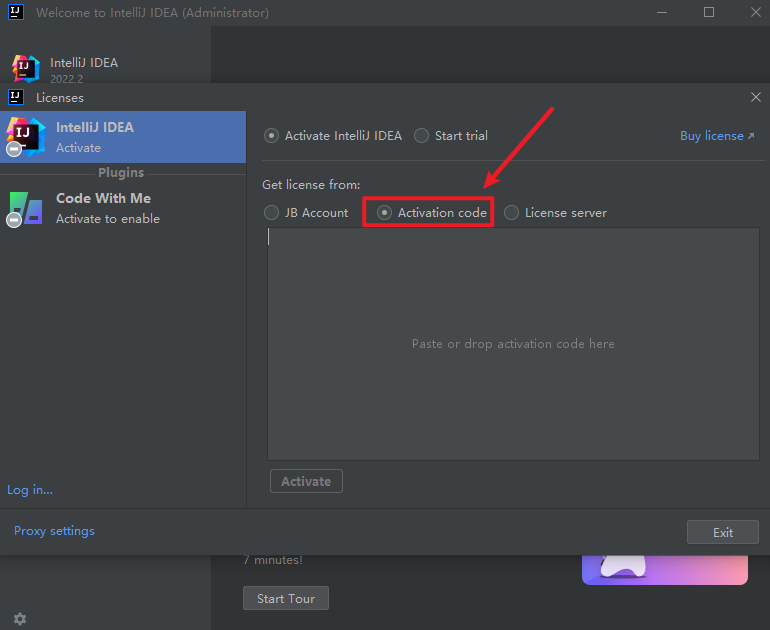Maximize the Welcome to IntelliJ IDEA window
This screenshot has width=770, height=630.
tap(709, 12)
